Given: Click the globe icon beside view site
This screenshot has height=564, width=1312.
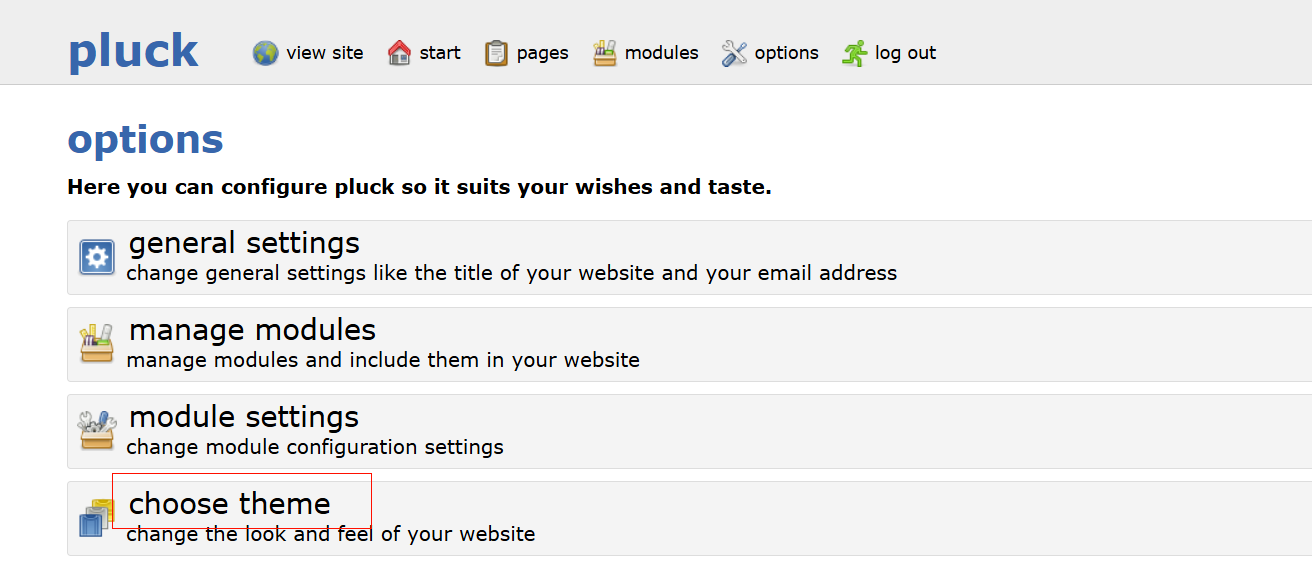Looking at the screenshot, I should pyautogui.click(x=265, y=53).
